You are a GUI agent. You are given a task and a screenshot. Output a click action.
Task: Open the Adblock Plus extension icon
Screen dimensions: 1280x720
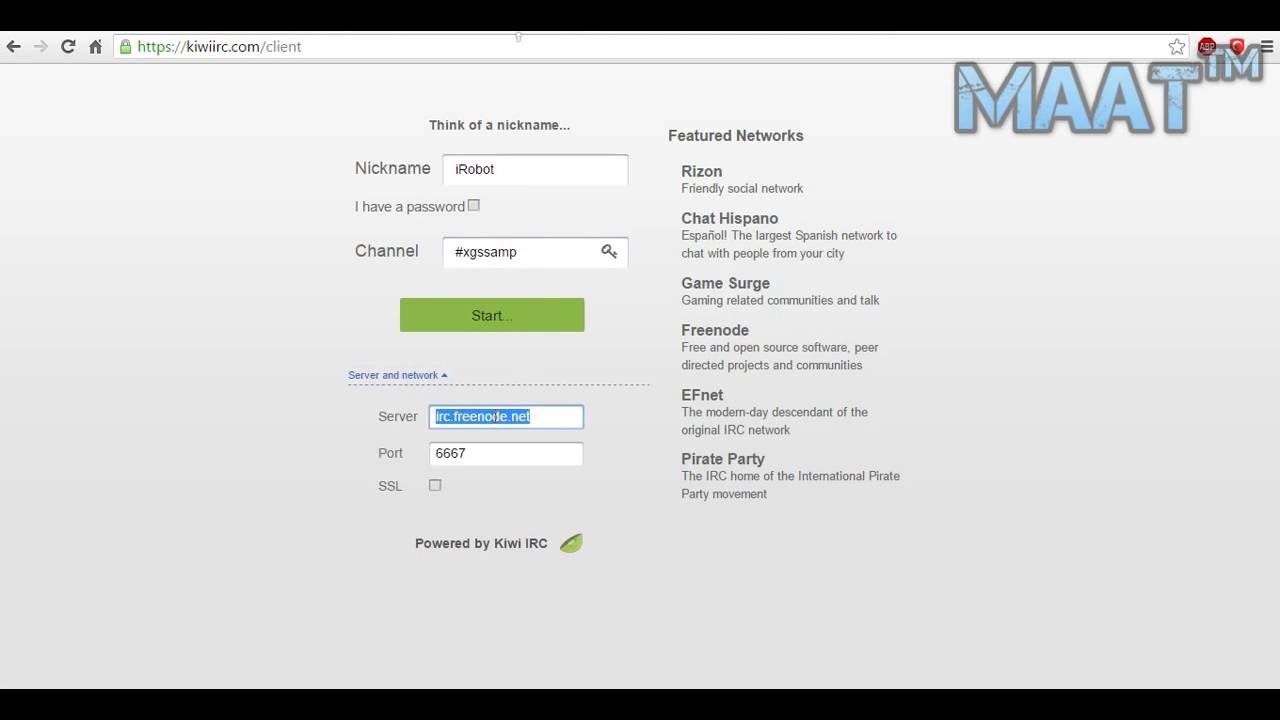click(1207, 47)
